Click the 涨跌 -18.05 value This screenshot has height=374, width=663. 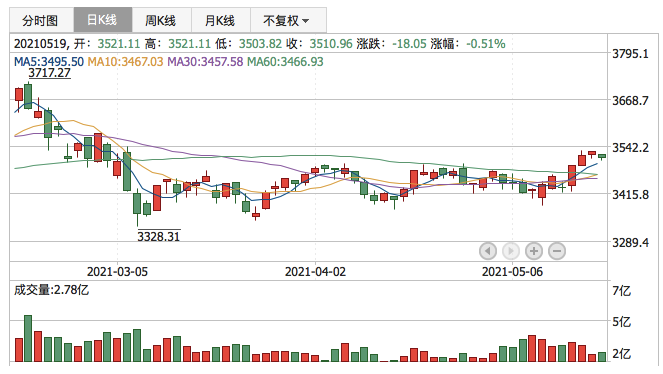point(409,44)
